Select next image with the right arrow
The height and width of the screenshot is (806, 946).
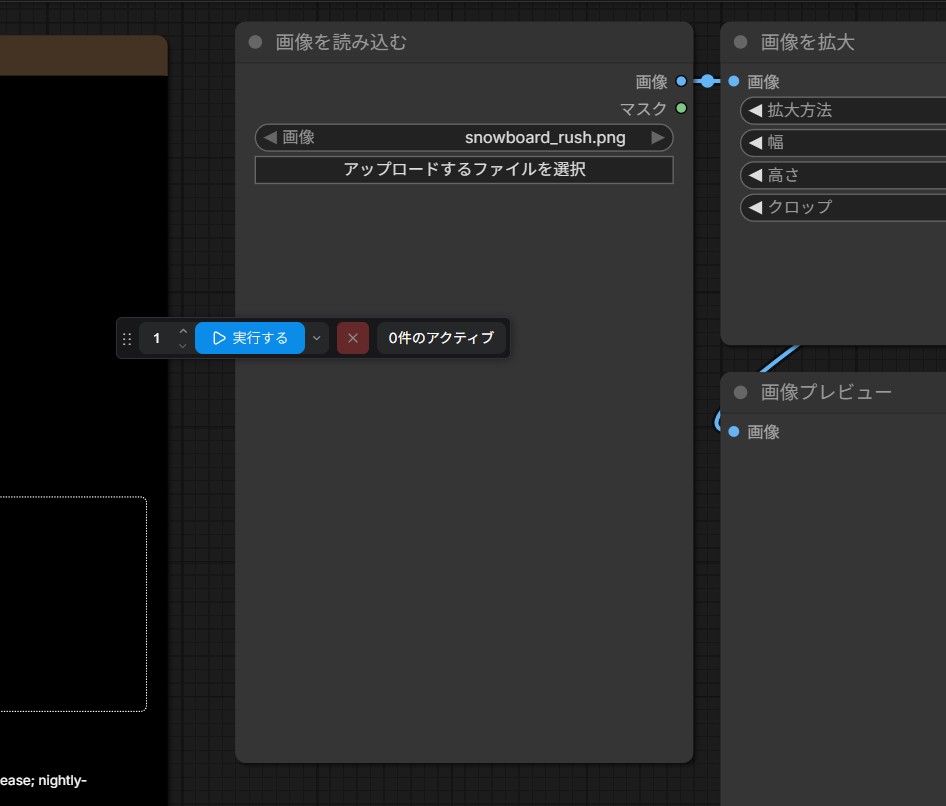point(658,138)
